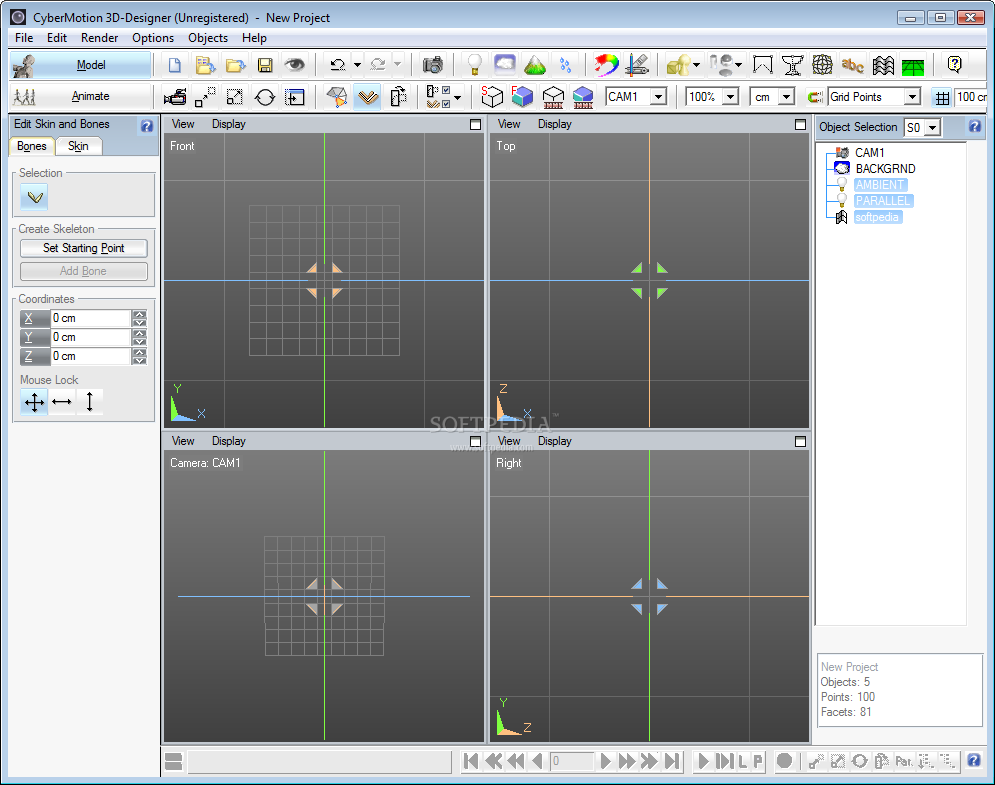
Task: Select the F solid cube display icon
Action: pyautogui.click(x=522, y=97)
